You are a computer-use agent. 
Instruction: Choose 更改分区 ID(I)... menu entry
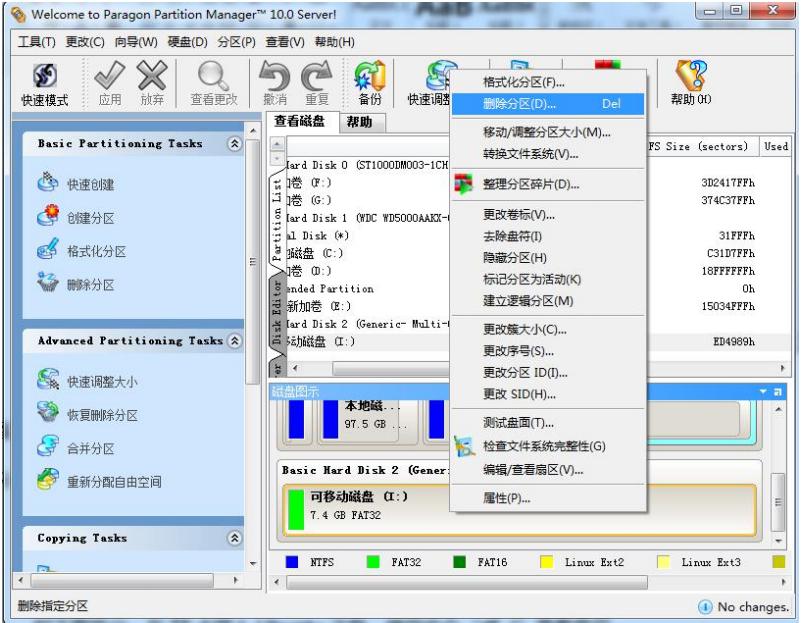click(x=548, y=372)
